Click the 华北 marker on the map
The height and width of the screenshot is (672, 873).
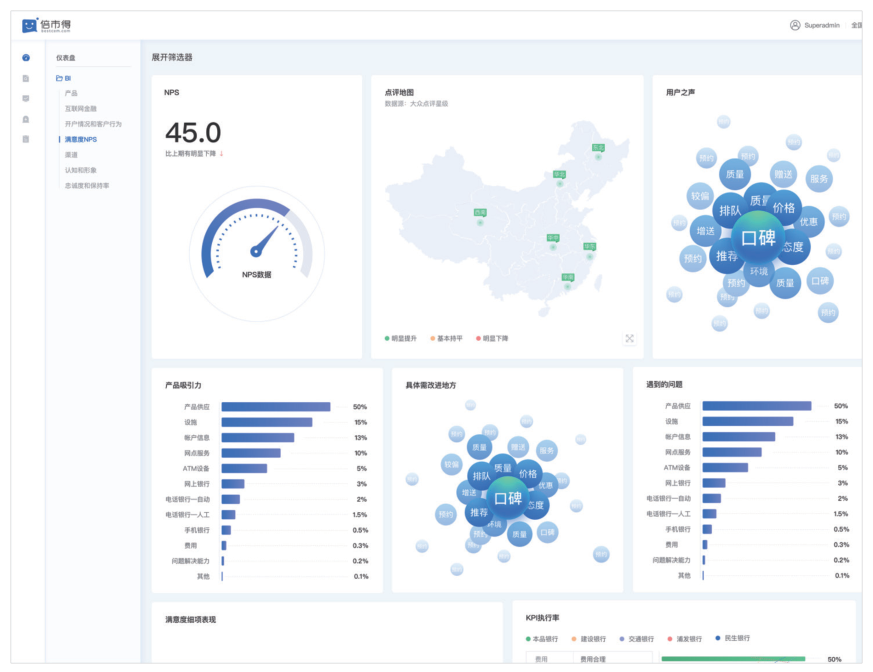click(x=560, y=174)
